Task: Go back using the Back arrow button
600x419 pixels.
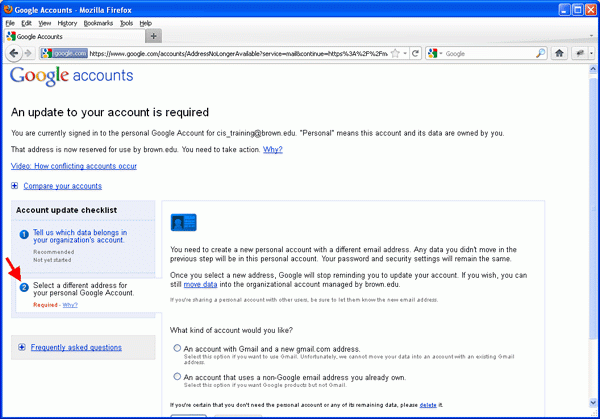Action: [14, 53]
